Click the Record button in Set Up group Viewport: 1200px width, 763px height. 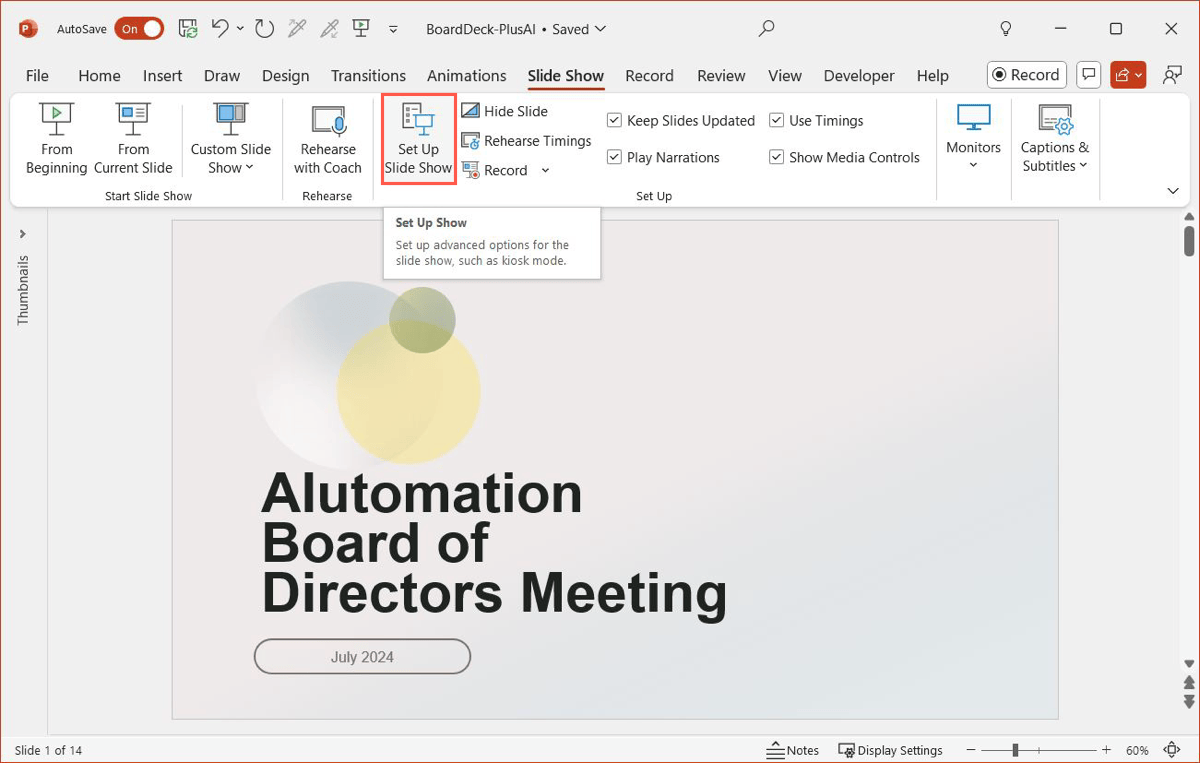pos(495,171)
